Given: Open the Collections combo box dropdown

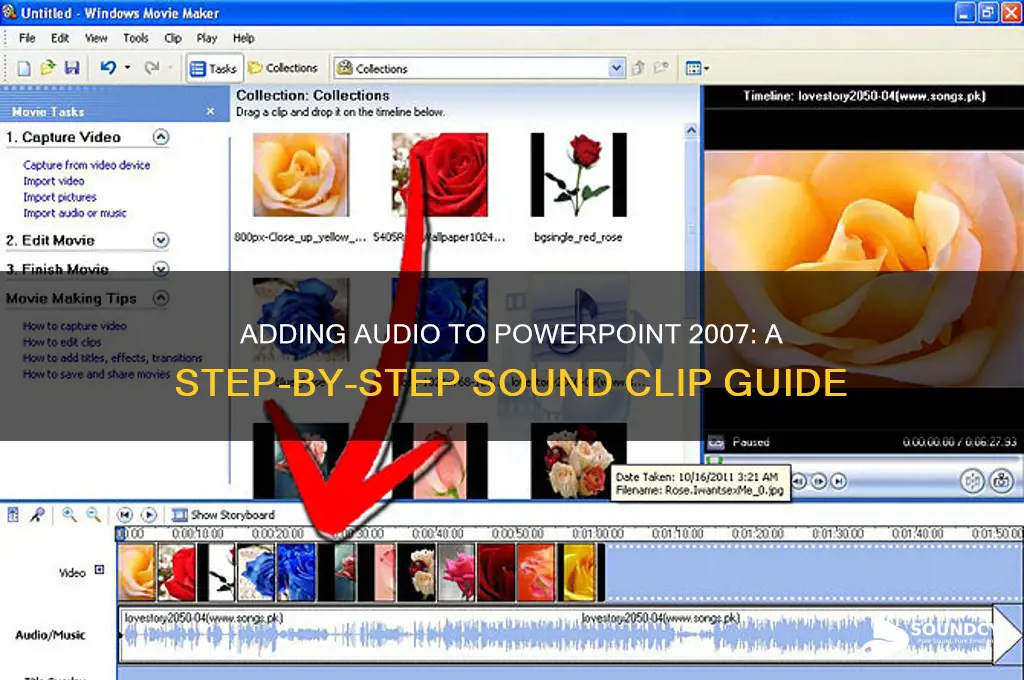Looking at the screenshot, I should pos(615,68).
